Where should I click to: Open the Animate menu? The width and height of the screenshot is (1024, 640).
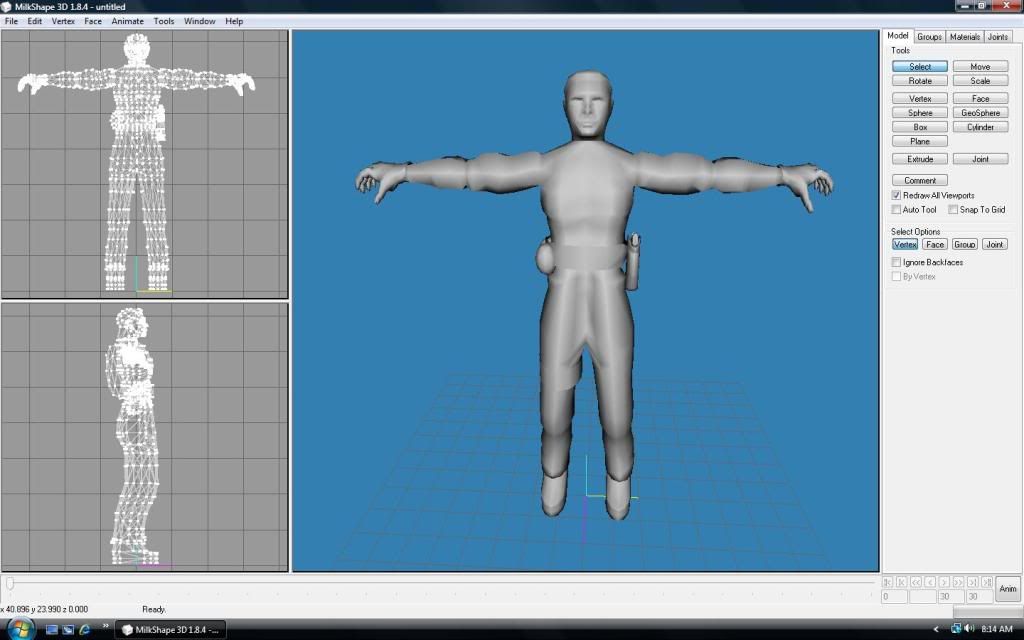[127, 21]
